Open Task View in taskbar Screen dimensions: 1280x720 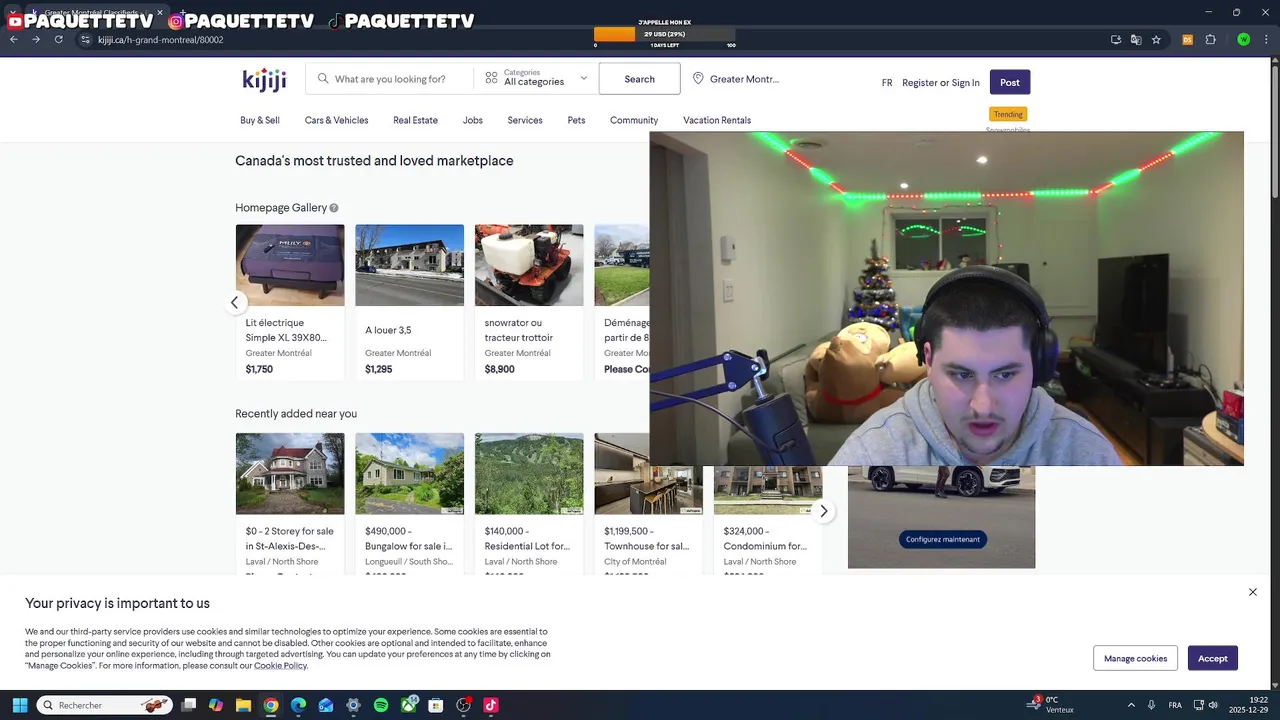click(188, 705)
